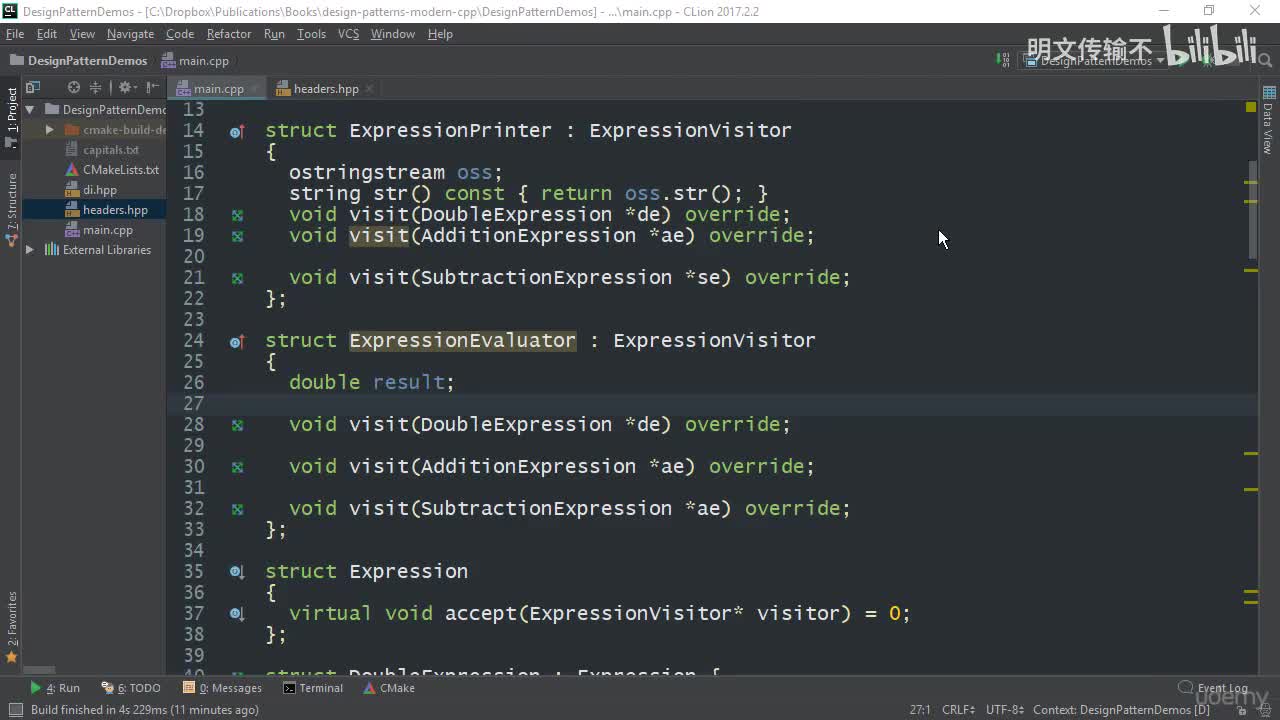This screenshot has height=720, width=1280.
Task: Click the overridden marker on line 14
Action: (237, 131)
